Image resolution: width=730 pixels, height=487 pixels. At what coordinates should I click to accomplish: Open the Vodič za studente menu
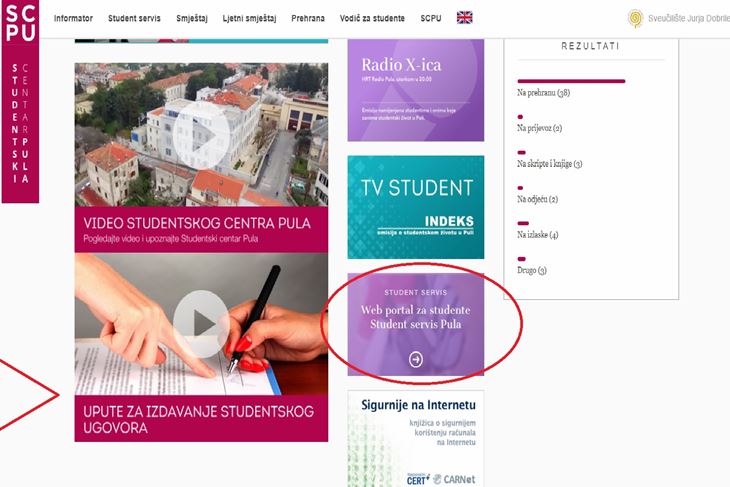click(372, 19)
